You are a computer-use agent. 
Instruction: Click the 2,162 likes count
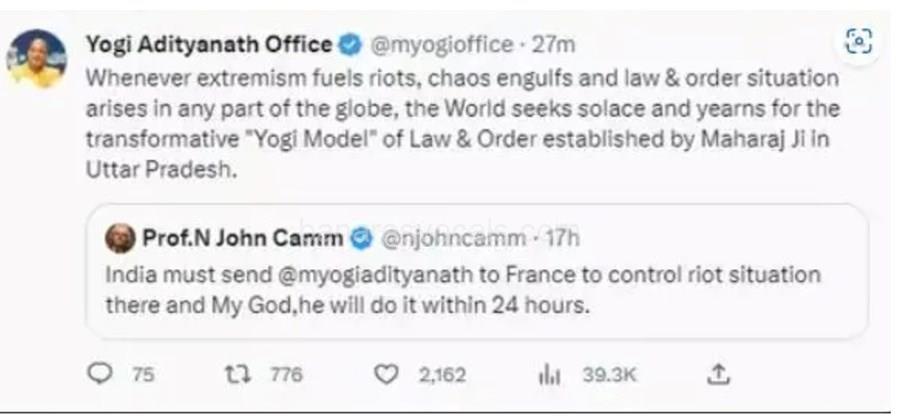[441, 375]
